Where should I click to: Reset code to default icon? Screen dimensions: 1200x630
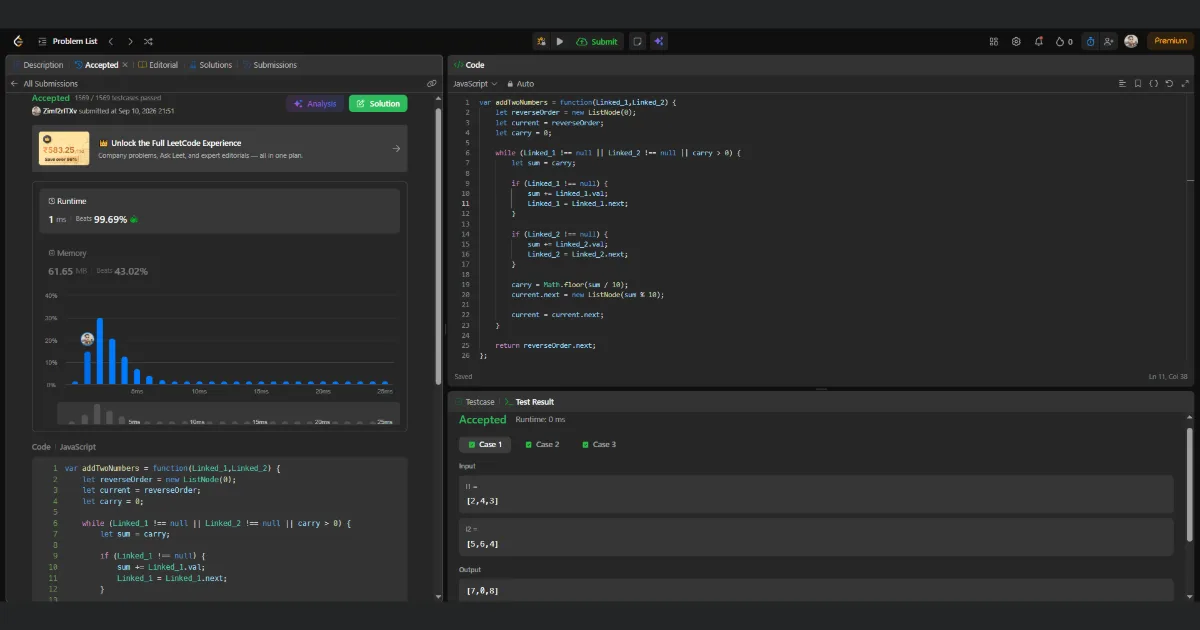pos(1170,84)
